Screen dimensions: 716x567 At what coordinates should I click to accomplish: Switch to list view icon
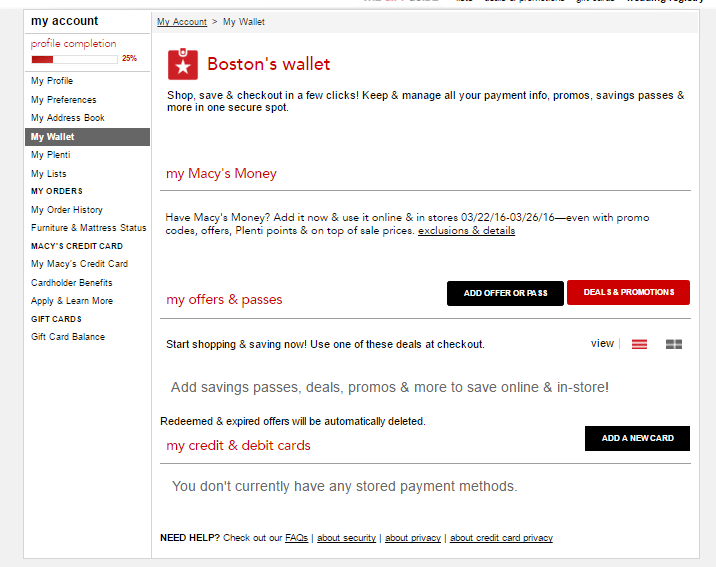639,344
